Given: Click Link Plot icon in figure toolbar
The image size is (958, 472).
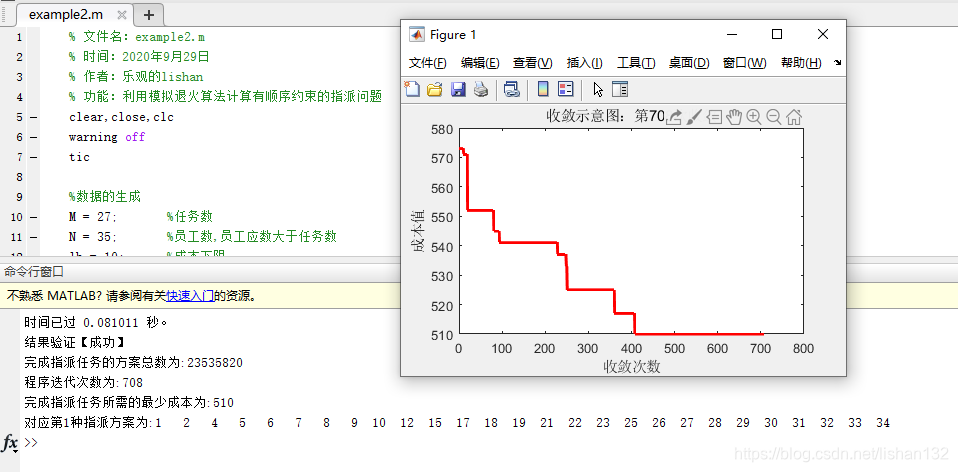Looking at the screenshot, I should pyautogui.click(x=511, y=90).
